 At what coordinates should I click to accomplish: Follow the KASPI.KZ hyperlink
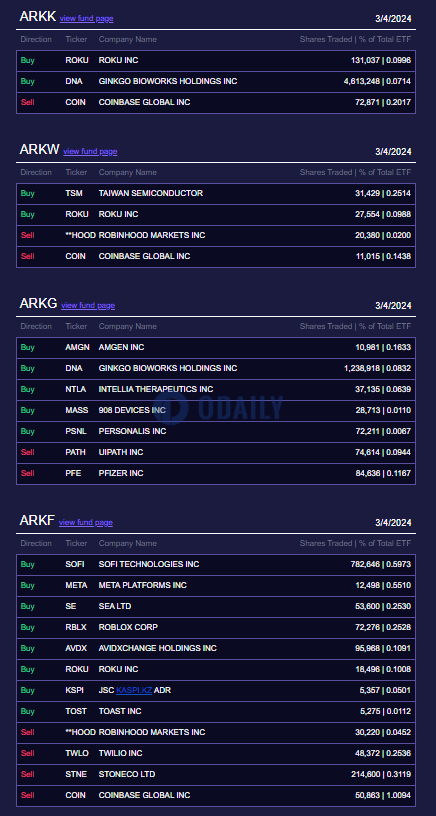(x=134, y=691)
